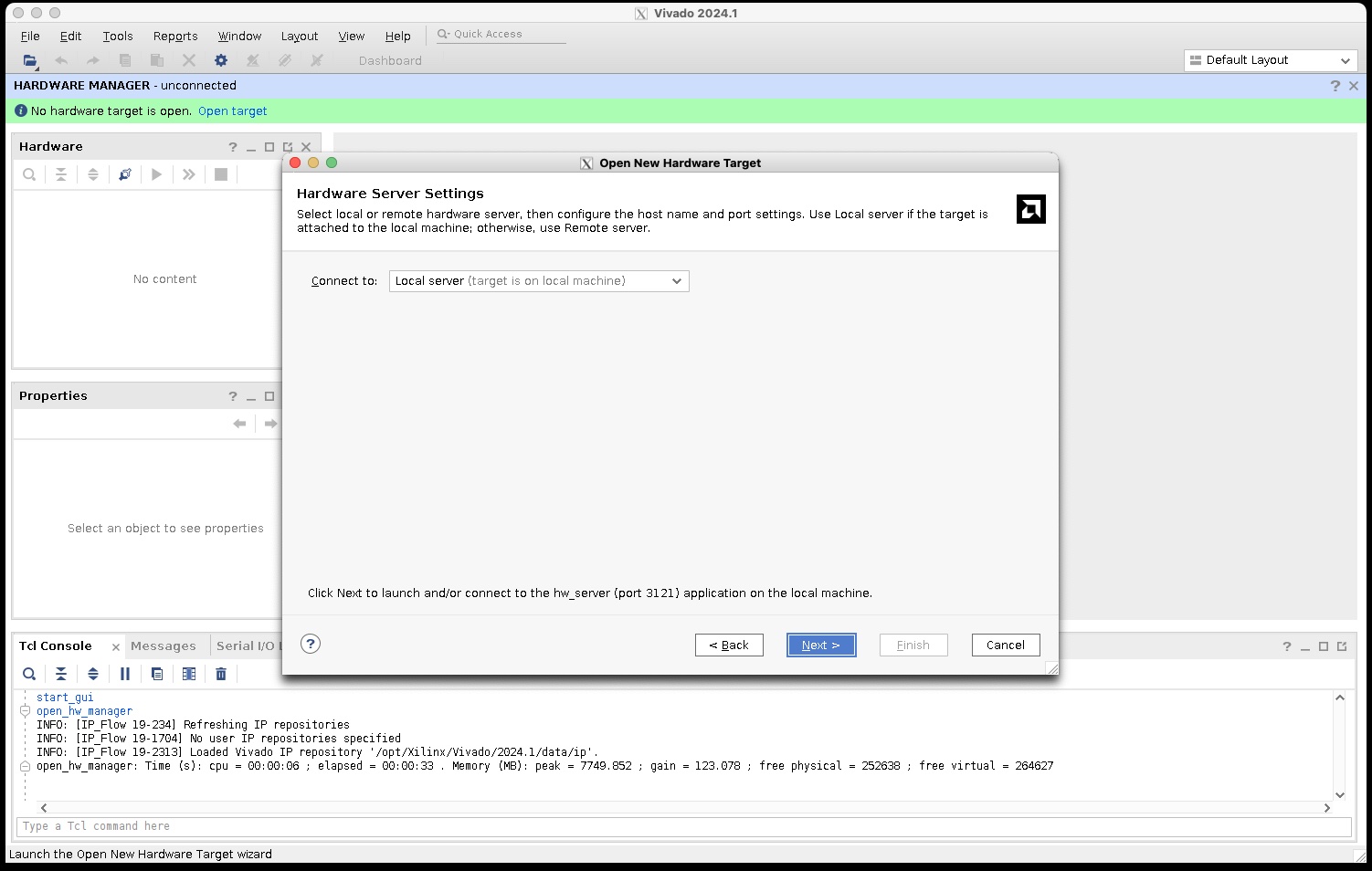Open Settings with the blue gear icon
Viewport: 1372px width, 871px height.
pyautogui.click(x=221, y=60)
